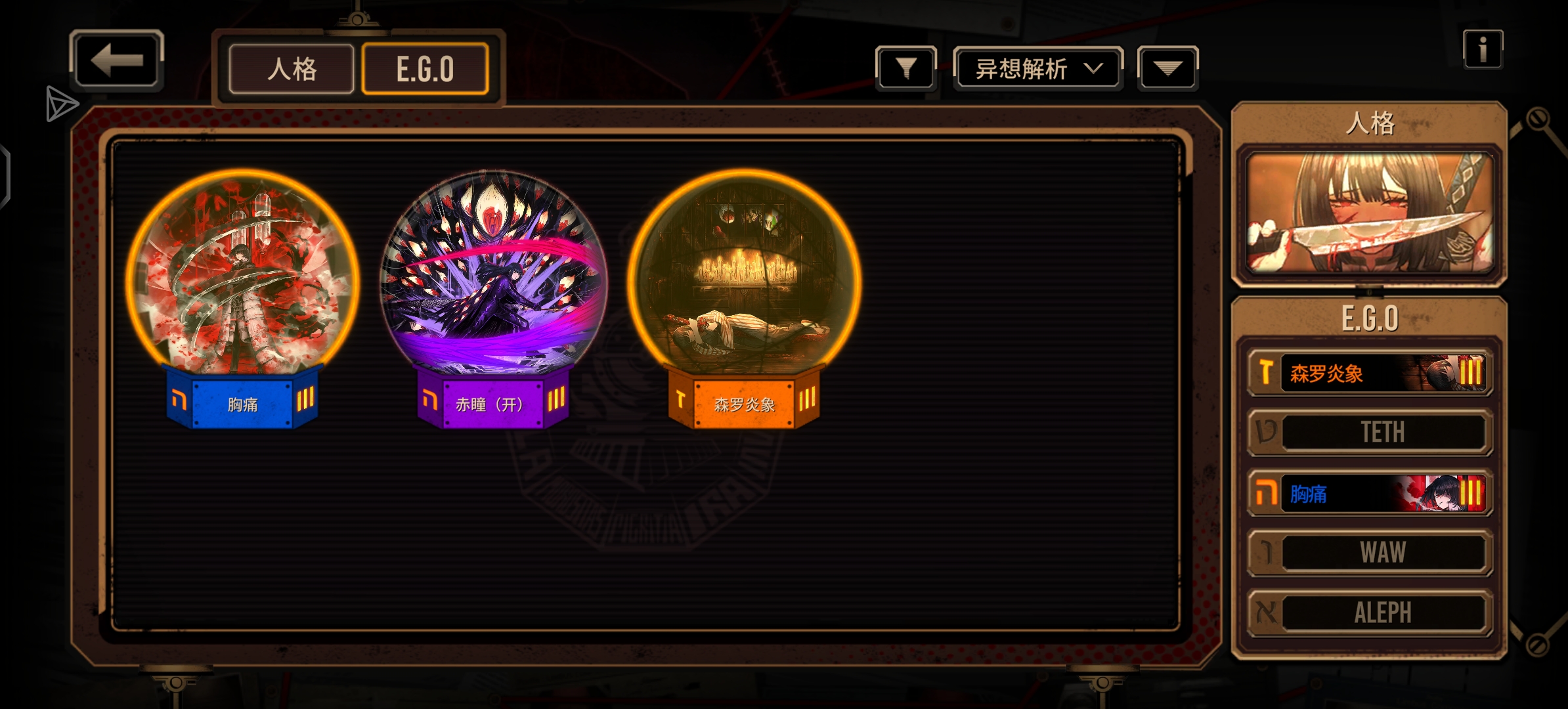Click the equipped 森罗炎象 ZAYIN slot
The image size is (1568, 709).
(x=1370, y=373)
